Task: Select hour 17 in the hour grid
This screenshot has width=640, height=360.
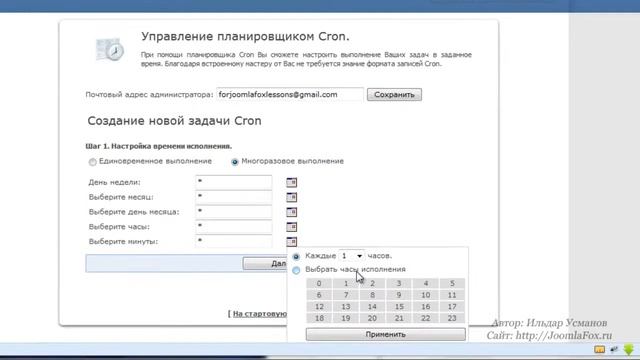Action: 452,307
